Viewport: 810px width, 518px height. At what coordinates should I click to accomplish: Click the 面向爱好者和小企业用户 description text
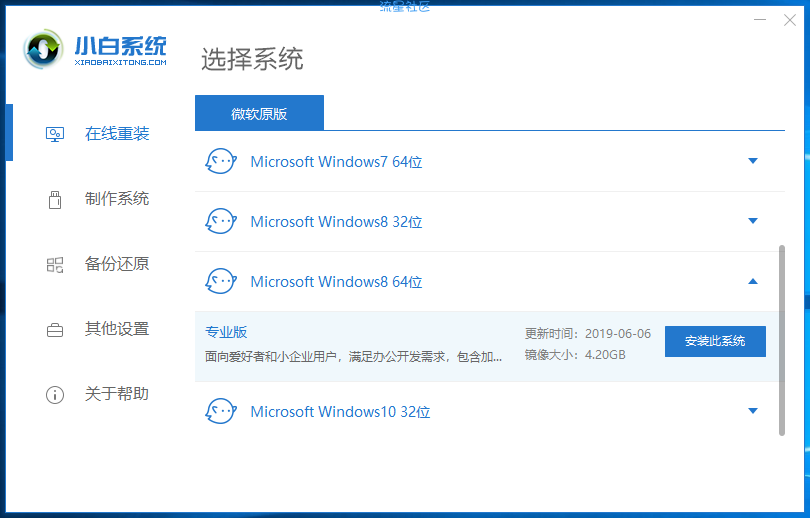(x=353, y=357)
